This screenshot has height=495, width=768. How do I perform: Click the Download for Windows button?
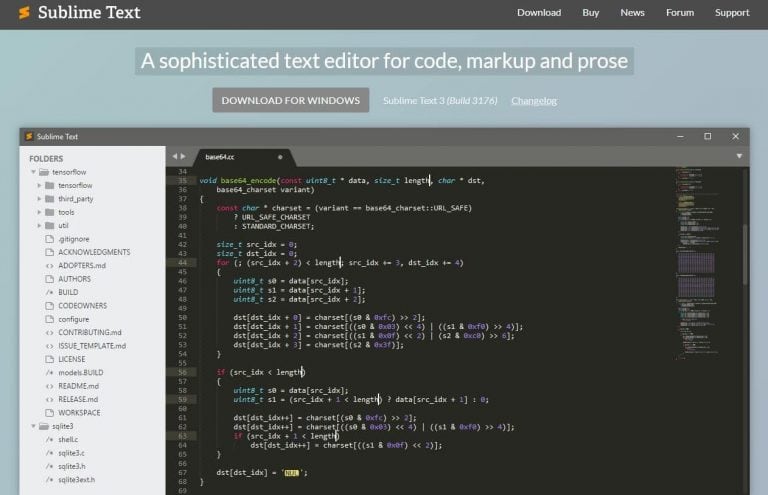coord(290,100)
